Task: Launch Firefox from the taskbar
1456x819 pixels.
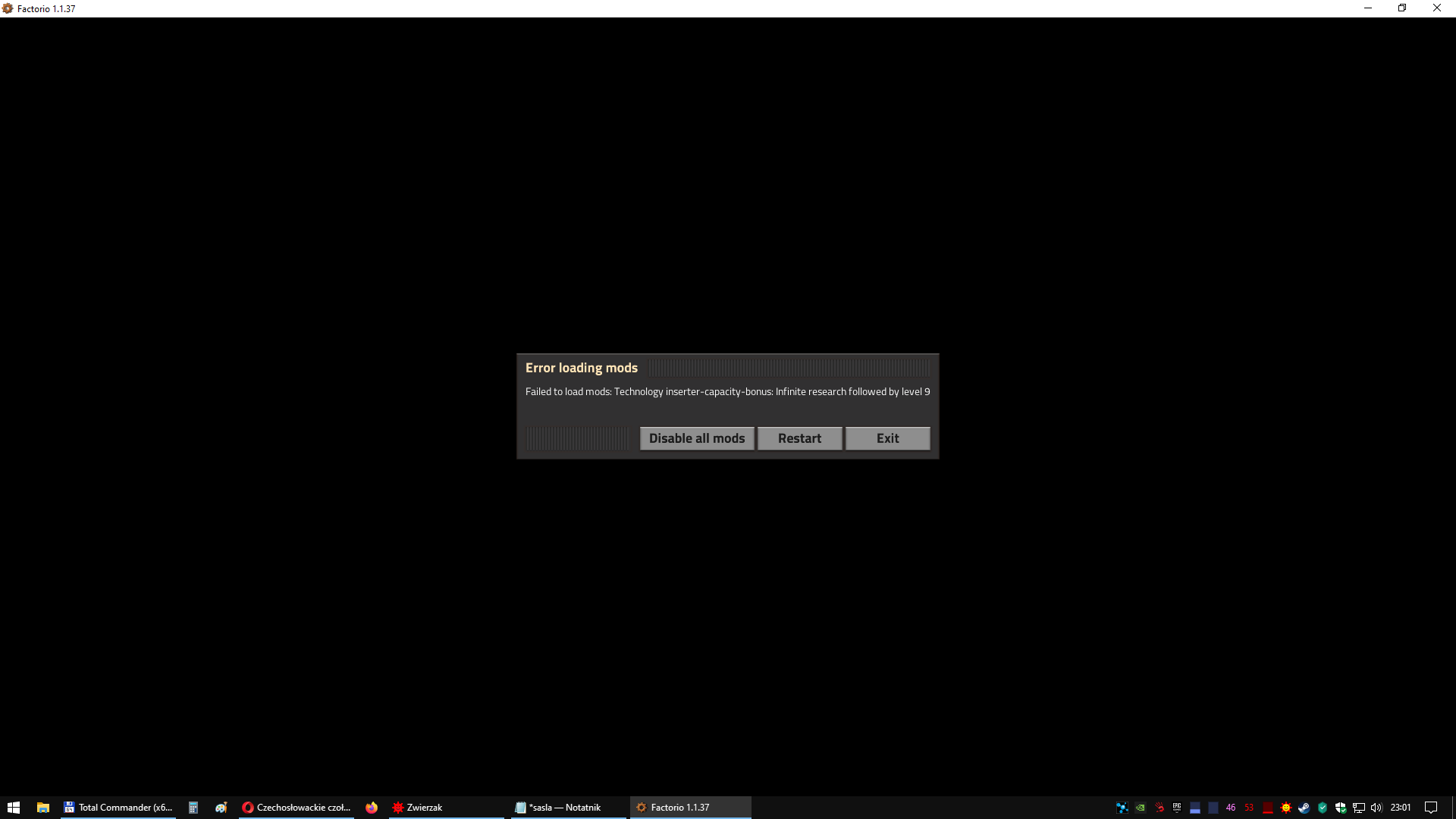Action: click(371, 808)
